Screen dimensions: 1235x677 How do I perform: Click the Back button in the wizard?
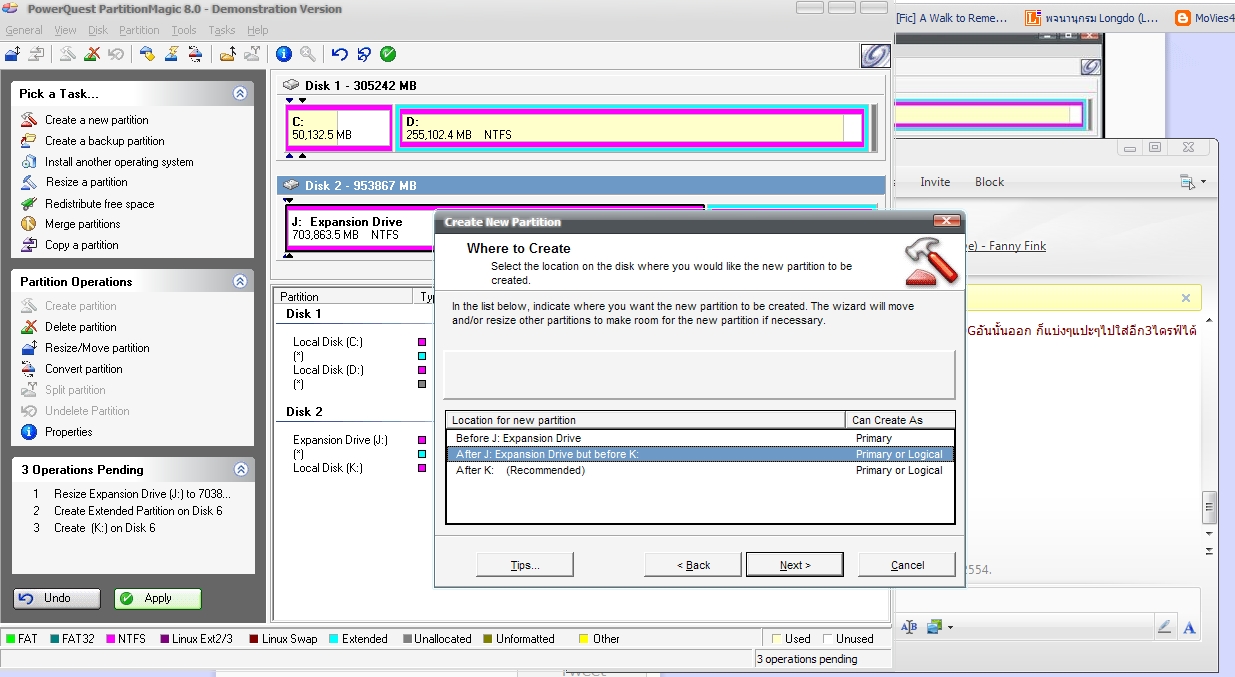point(693,565)
